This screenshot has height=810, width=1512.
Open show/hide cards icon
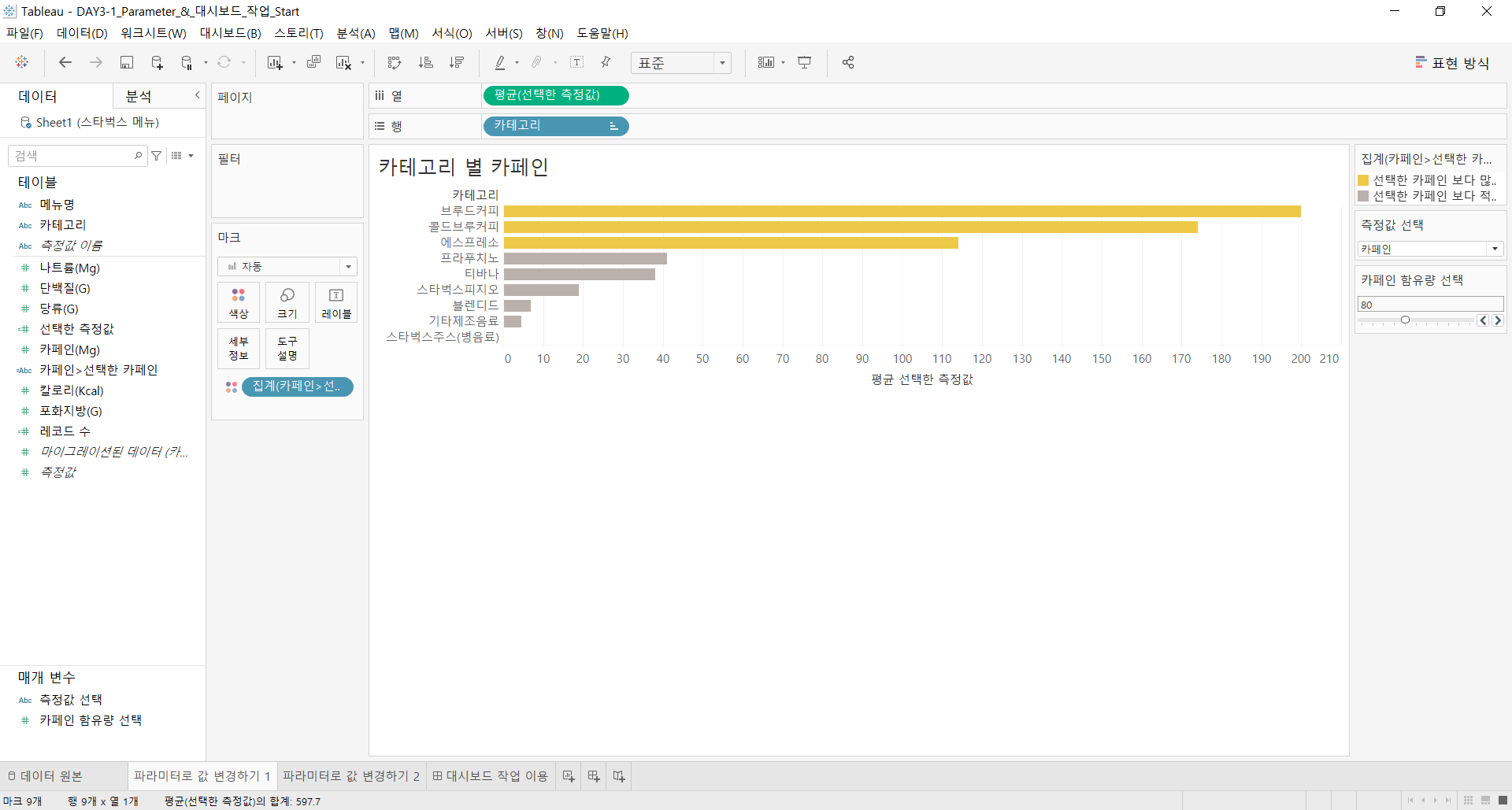(x=766, y=62)
